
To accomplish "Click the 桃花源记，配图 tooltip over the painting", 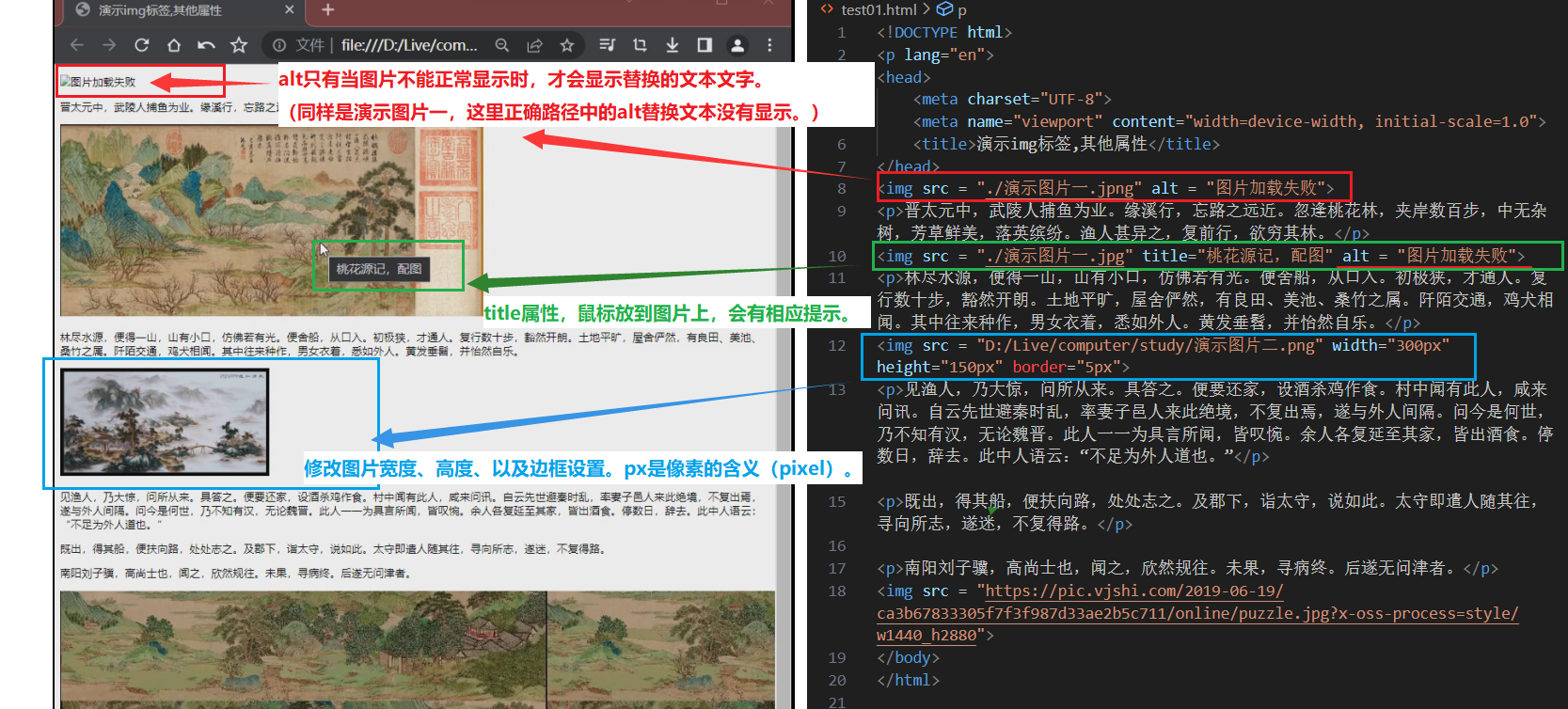I will click(x=381, y=269).
